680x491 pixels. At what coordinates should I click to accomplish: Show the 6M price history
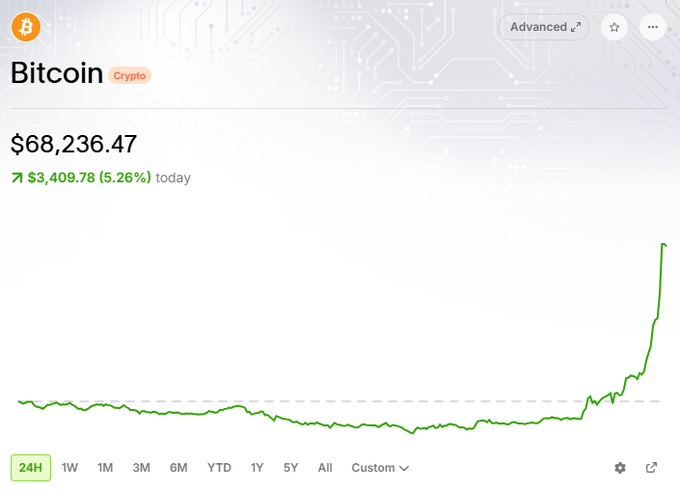179,468
